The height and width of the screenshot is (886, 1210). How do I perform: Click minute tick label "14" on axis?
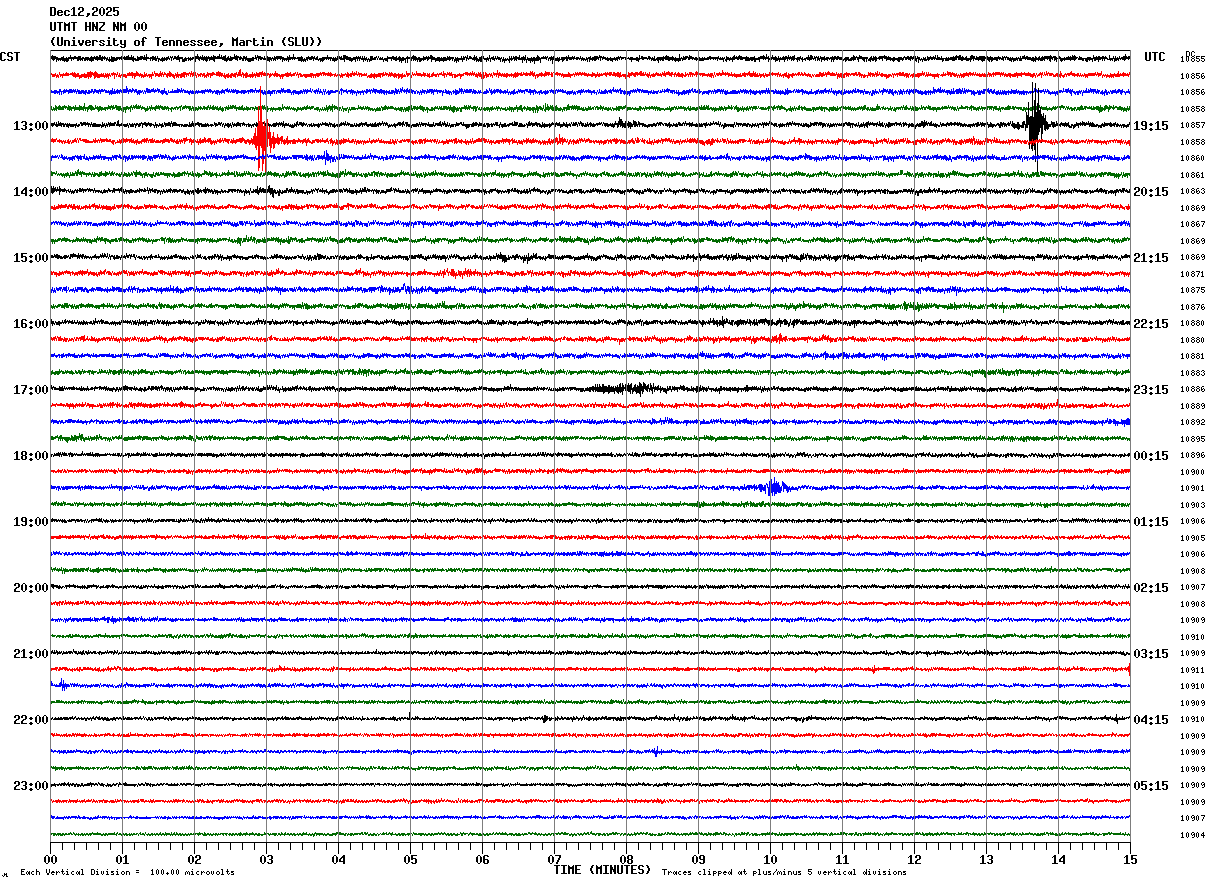[x=1058, y=860]
